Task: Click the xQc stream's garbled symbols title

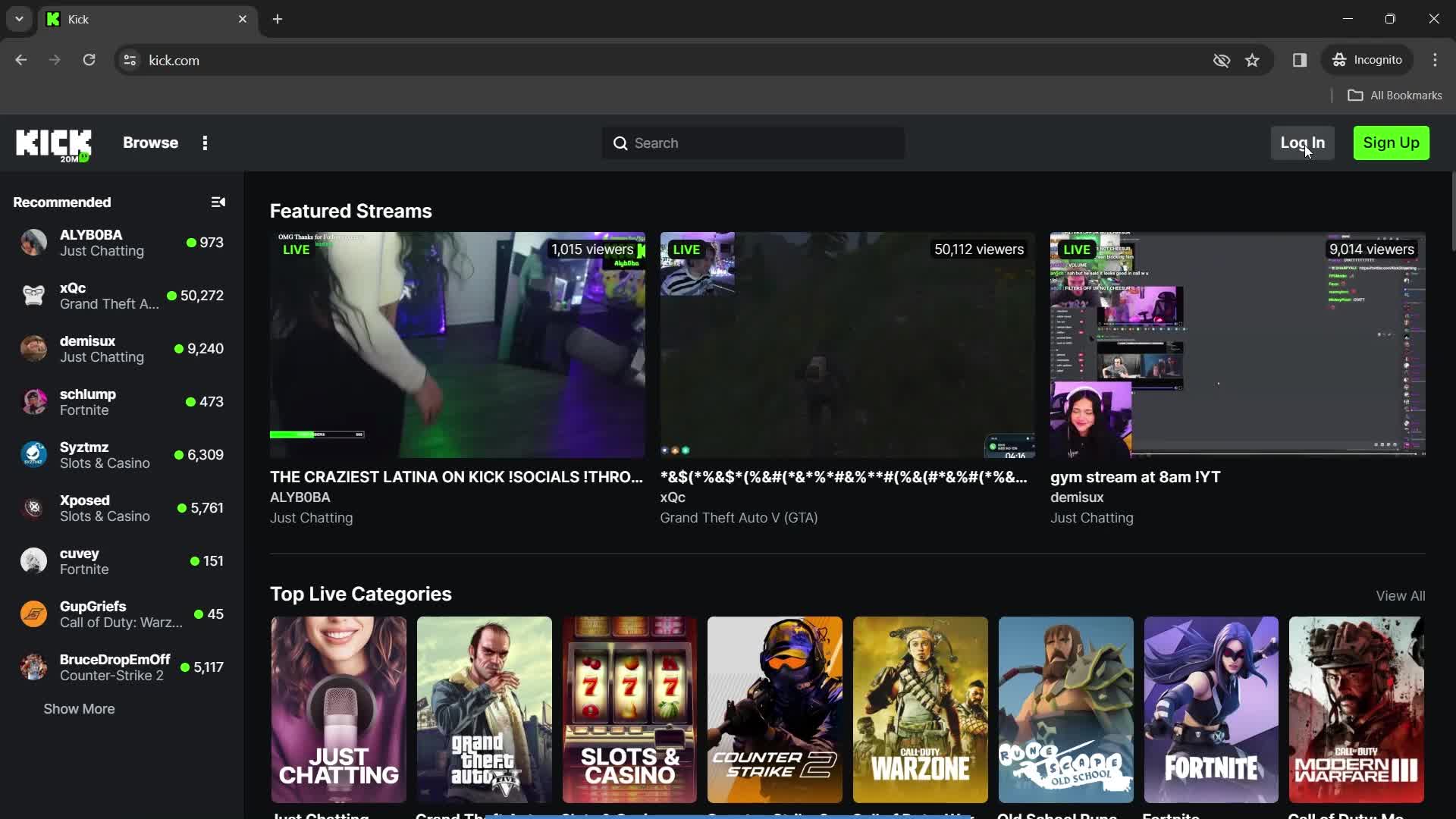Action: coord(843,477)
